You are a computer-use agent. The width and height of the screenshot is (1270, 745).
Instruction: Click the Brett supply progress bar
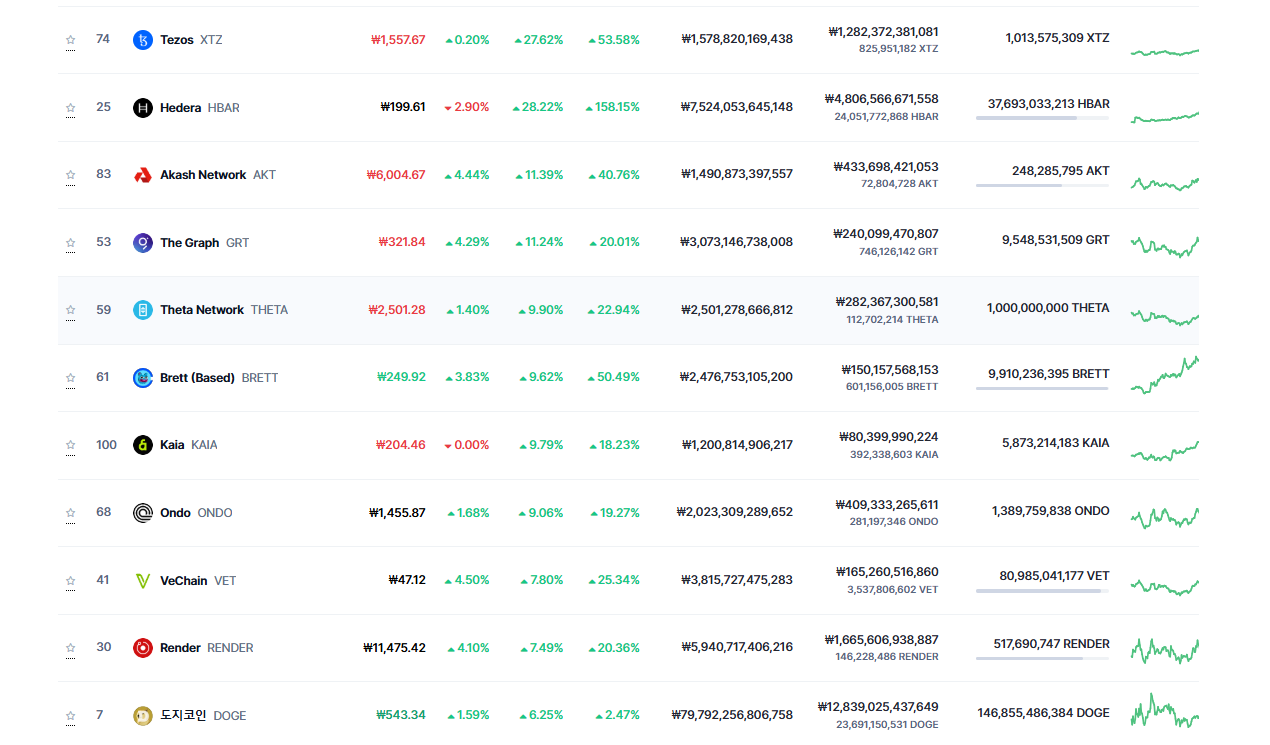[1042, 388]
